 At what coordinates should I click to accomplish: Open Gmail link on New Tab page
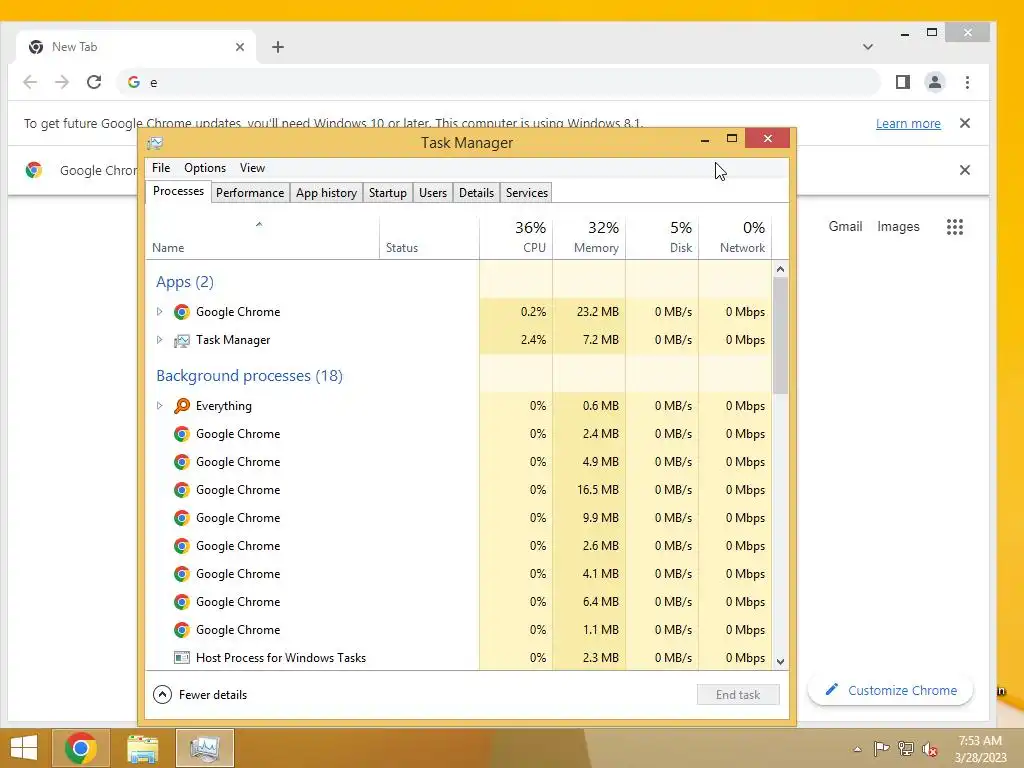(845, 227)
